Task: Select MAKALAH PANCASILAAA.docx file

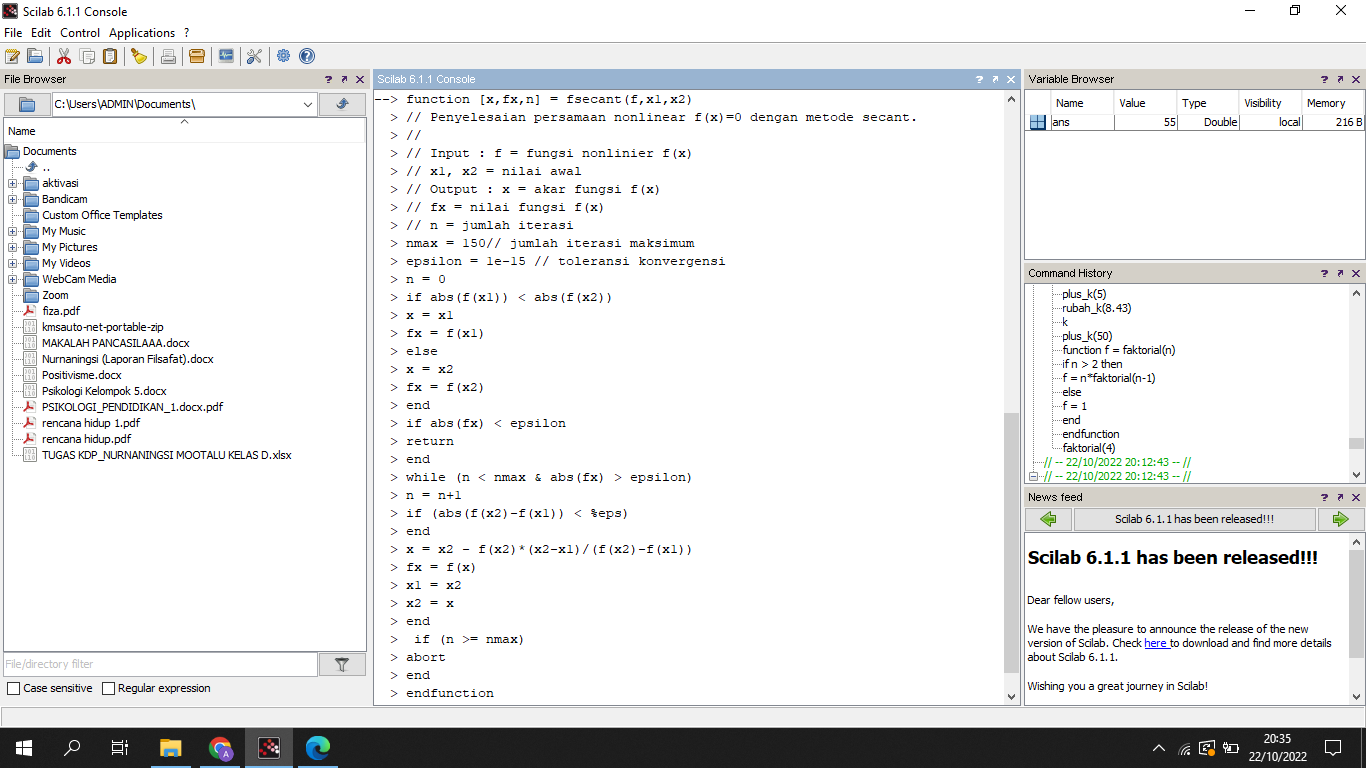Action: [115, 343]
